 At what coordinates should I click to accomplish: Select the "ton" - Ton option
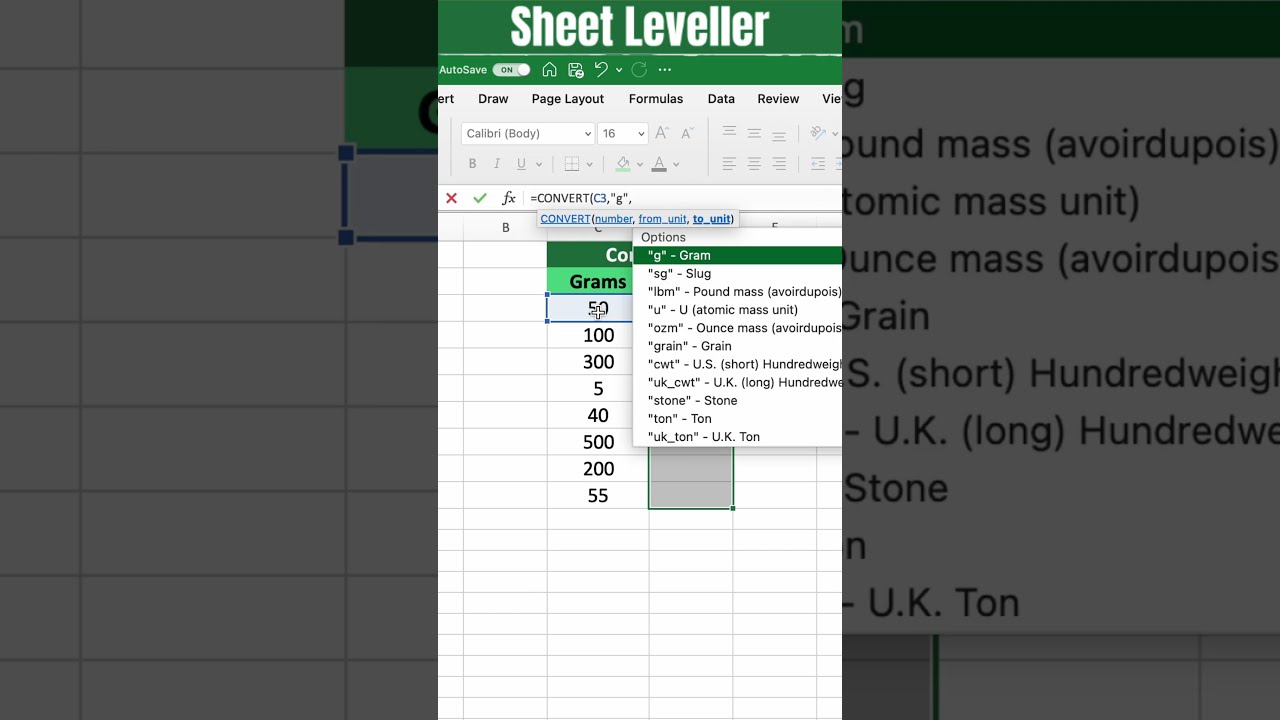(738, 418)
